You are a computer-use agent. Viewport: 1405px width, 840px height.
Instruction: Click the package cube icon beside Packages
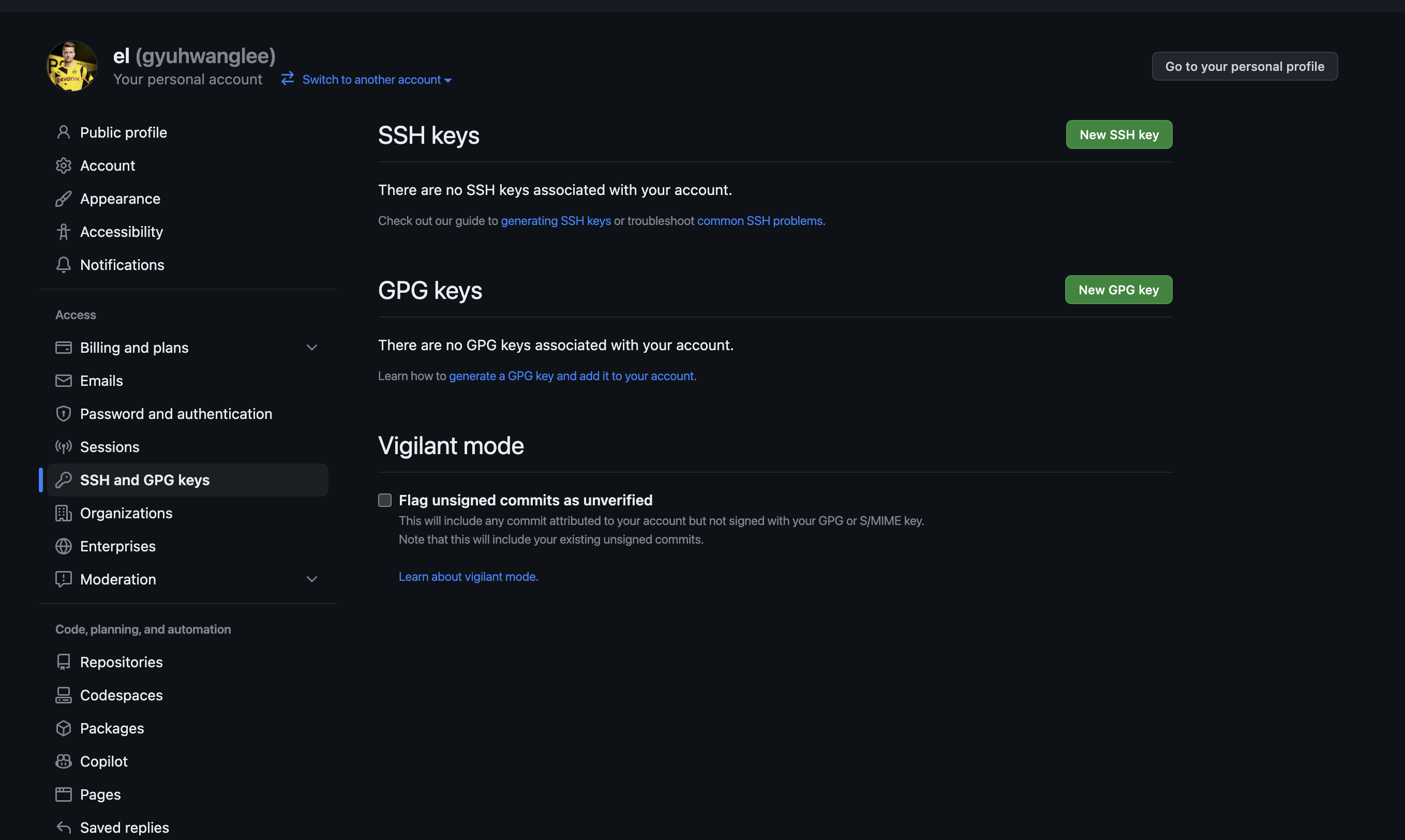(x=64, y=728)
